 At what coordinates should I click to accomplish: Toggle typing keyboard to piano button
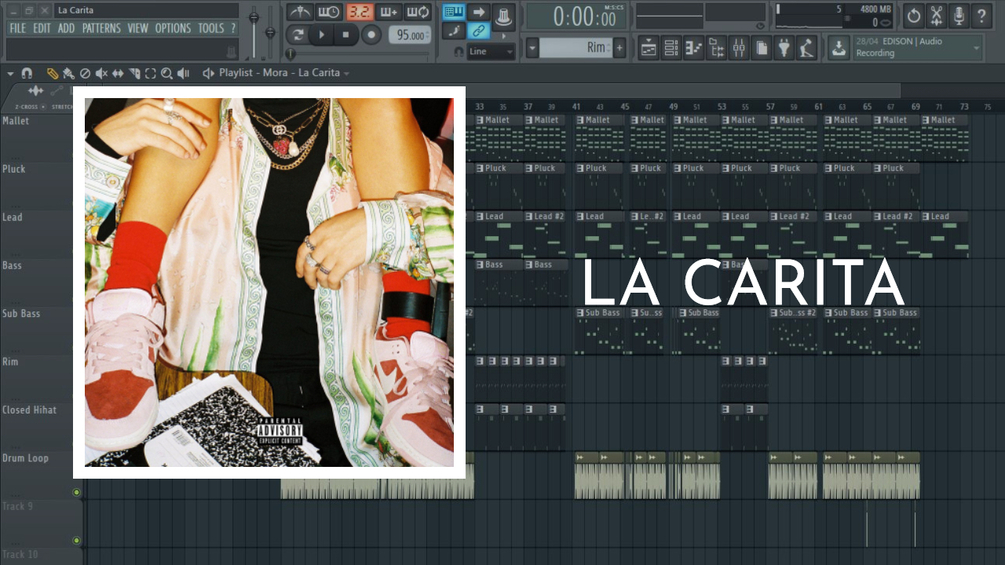[x=454, y=12]
